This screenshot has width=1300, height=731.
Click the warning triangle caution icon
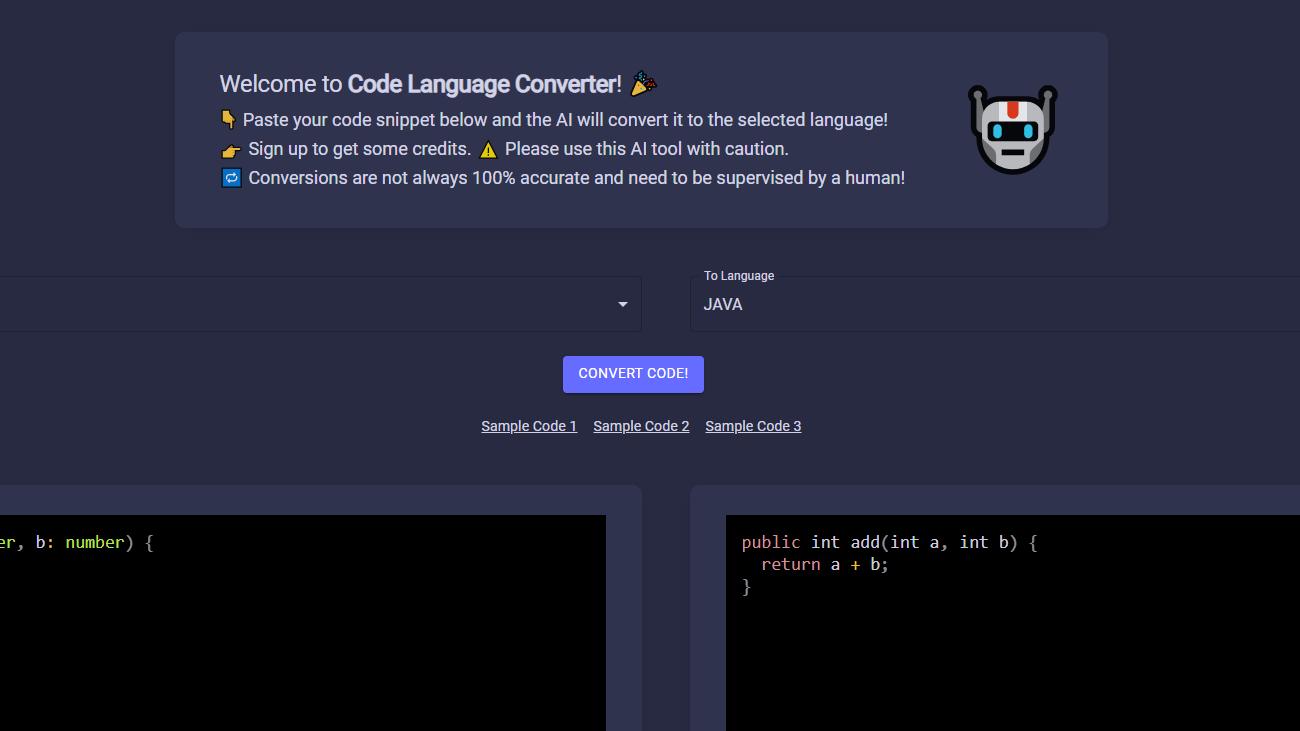tap(488, 149)
